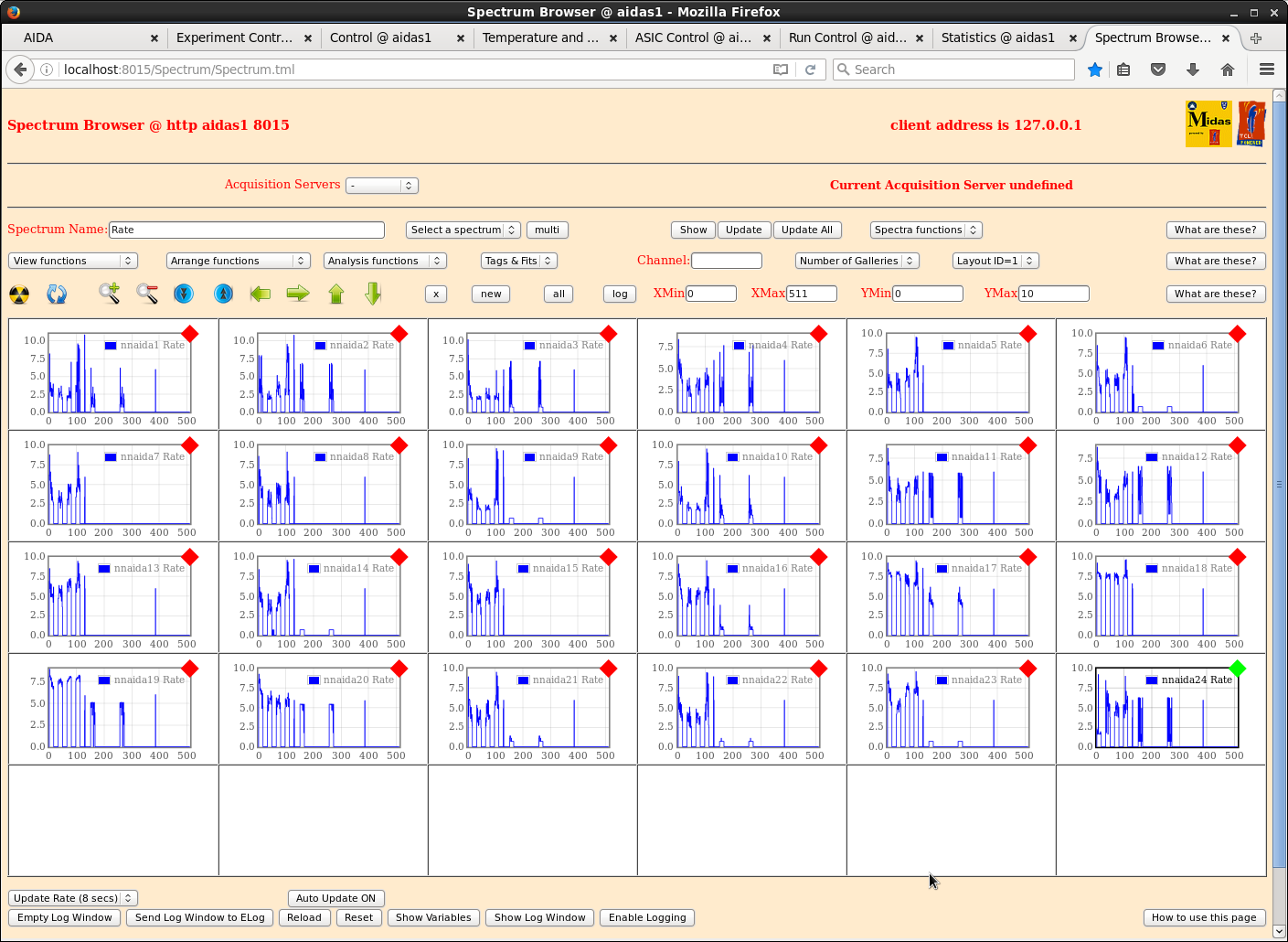Switch to the Statistics @ aidas1 tab
Image resolution: width=1288 pixels, height=942 pixels.
997,37
